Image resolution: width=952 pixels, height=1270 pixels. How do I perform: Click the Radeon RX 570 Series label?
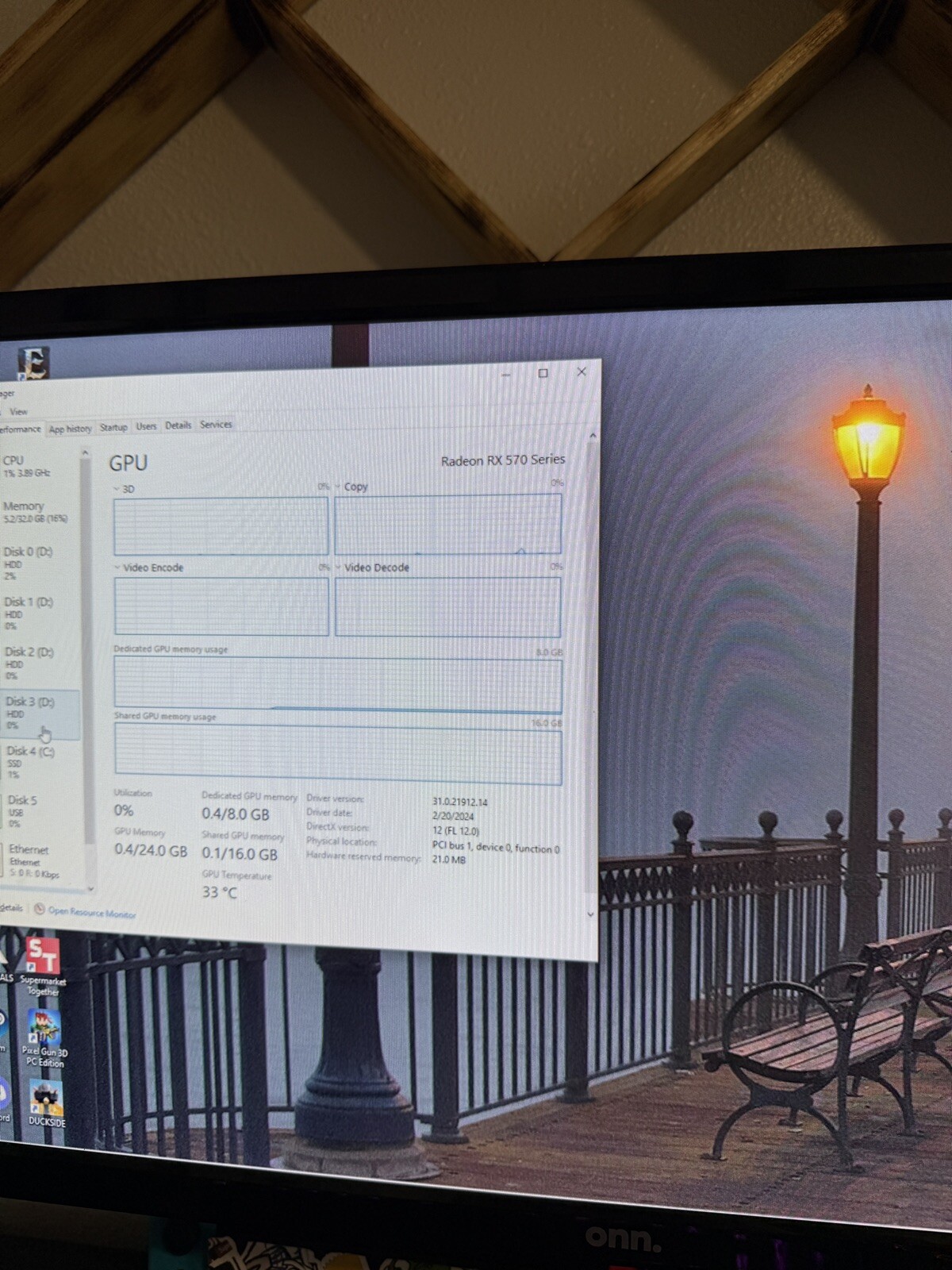pyautogui.click(x=503, y=460)
